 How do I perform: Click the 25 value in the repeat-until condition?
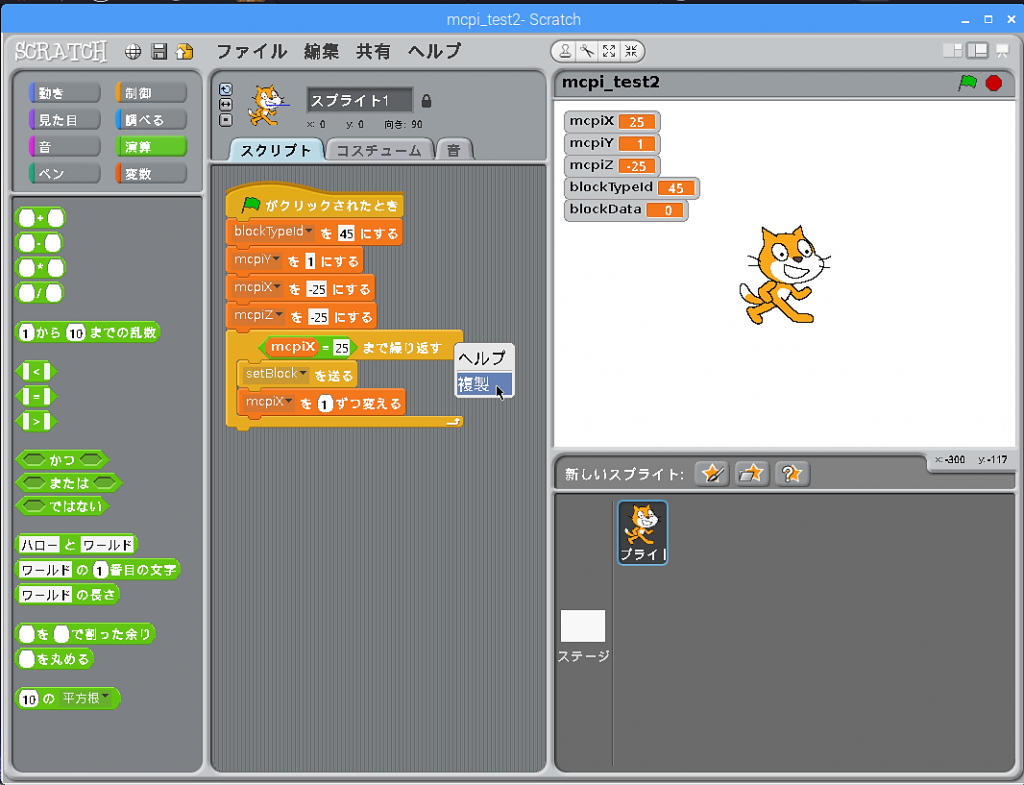pyautogui.click(x=342, y=347)
